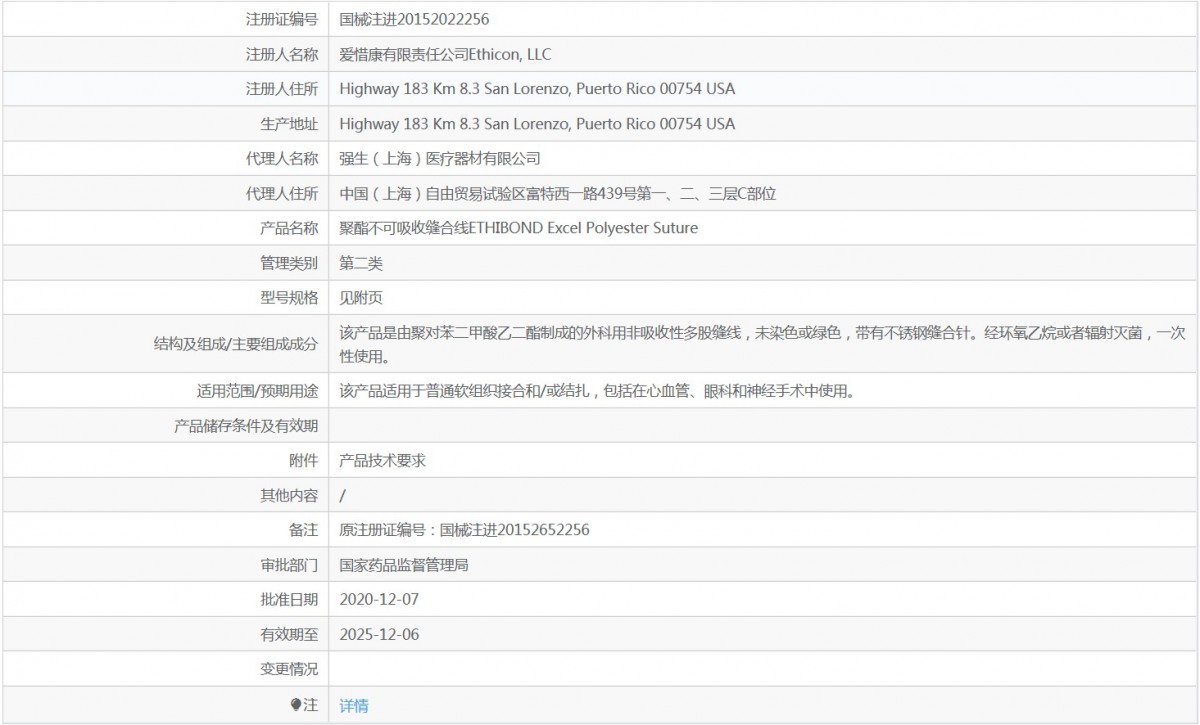The width and height of the screenshot is (1200, 725).
Task: Click the 管理类别 label
Action: pyautogui.click(x=289, y=263)
